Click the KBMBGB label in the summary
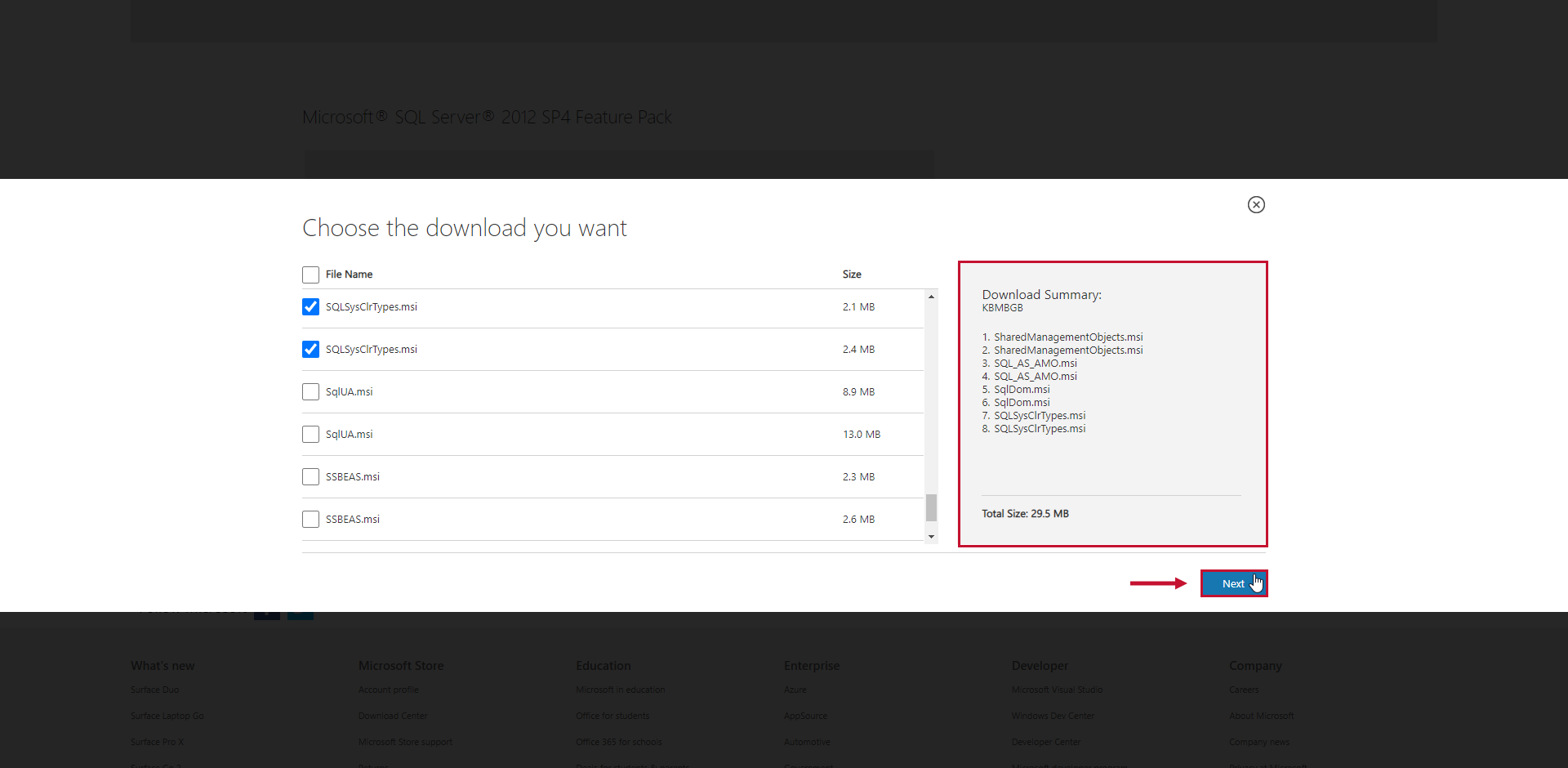Image resolution: width=1568 pixels, height=768 pixels. coord(1002,308)
